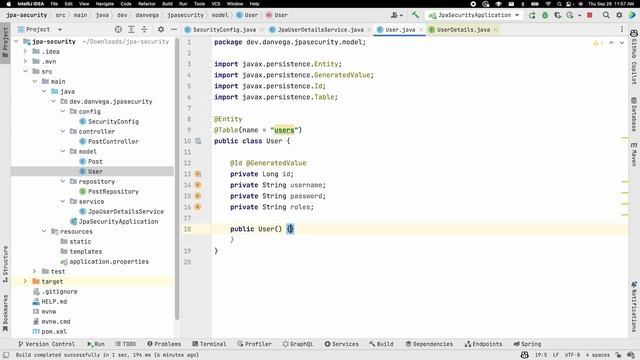Click UTF-8 encoding in status bar
Viewport: 640px width, 360px height.
[572, 355]
